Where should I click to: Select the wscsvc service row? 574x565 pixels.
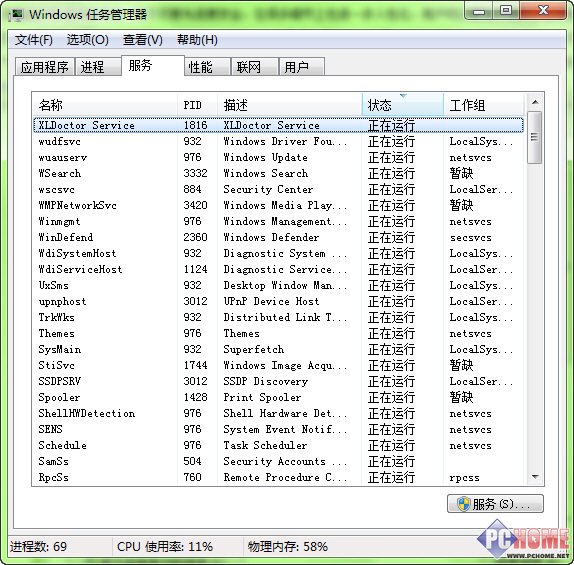pos(278,189)
